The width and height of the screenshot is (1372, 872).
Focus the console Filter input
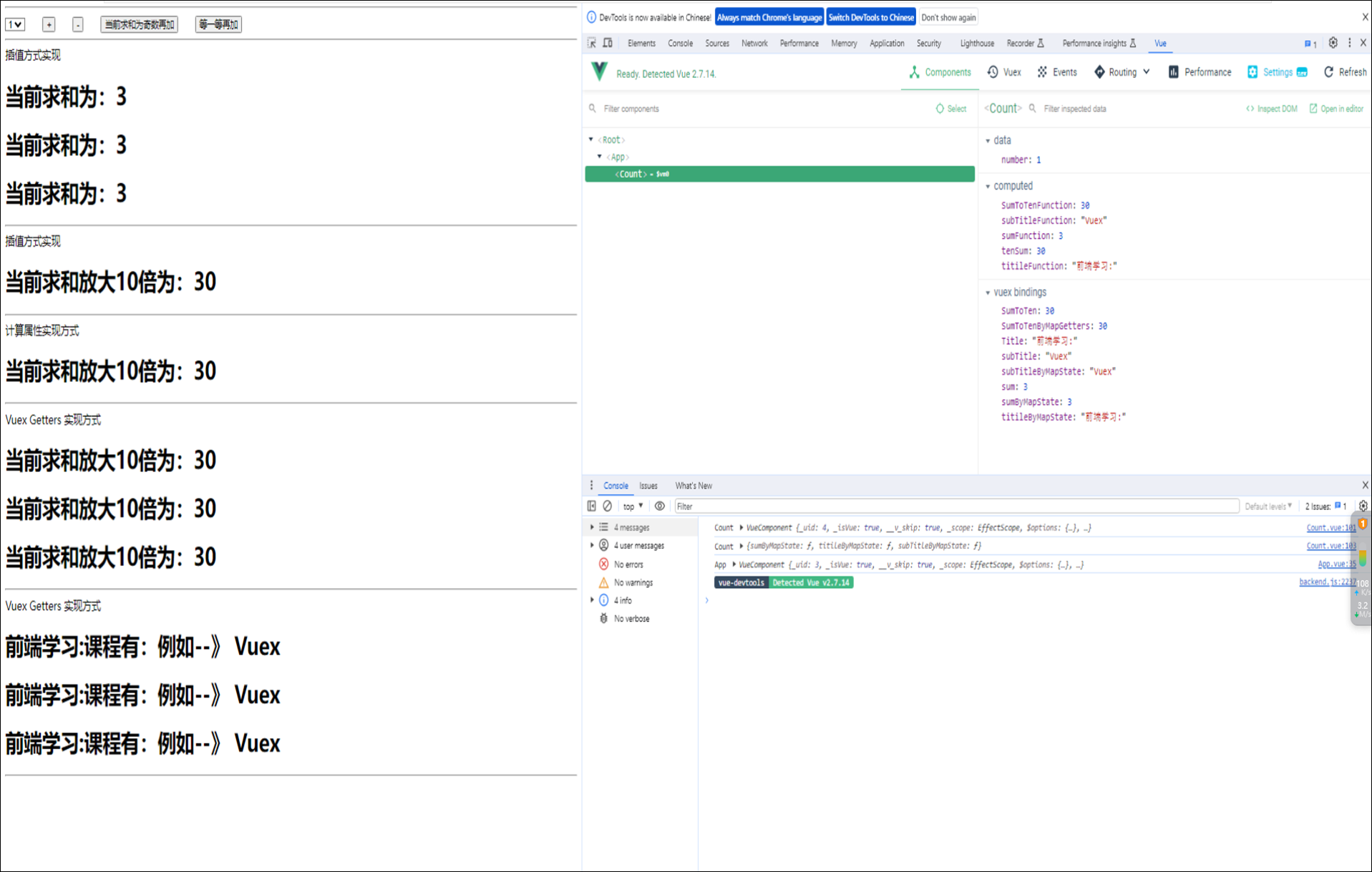(x=957, y=506)
